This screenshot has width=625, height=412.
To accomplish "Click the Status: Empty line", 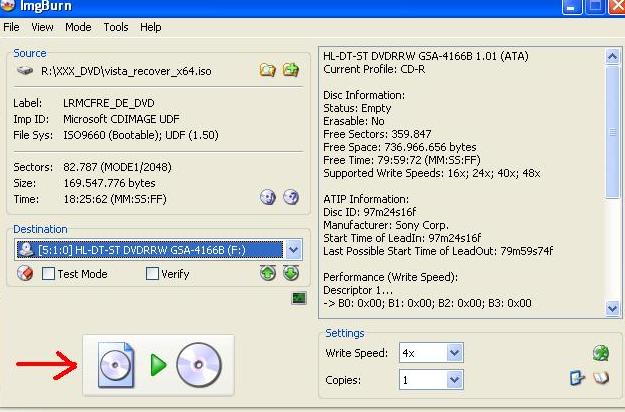I will click(x=357, y=108).
